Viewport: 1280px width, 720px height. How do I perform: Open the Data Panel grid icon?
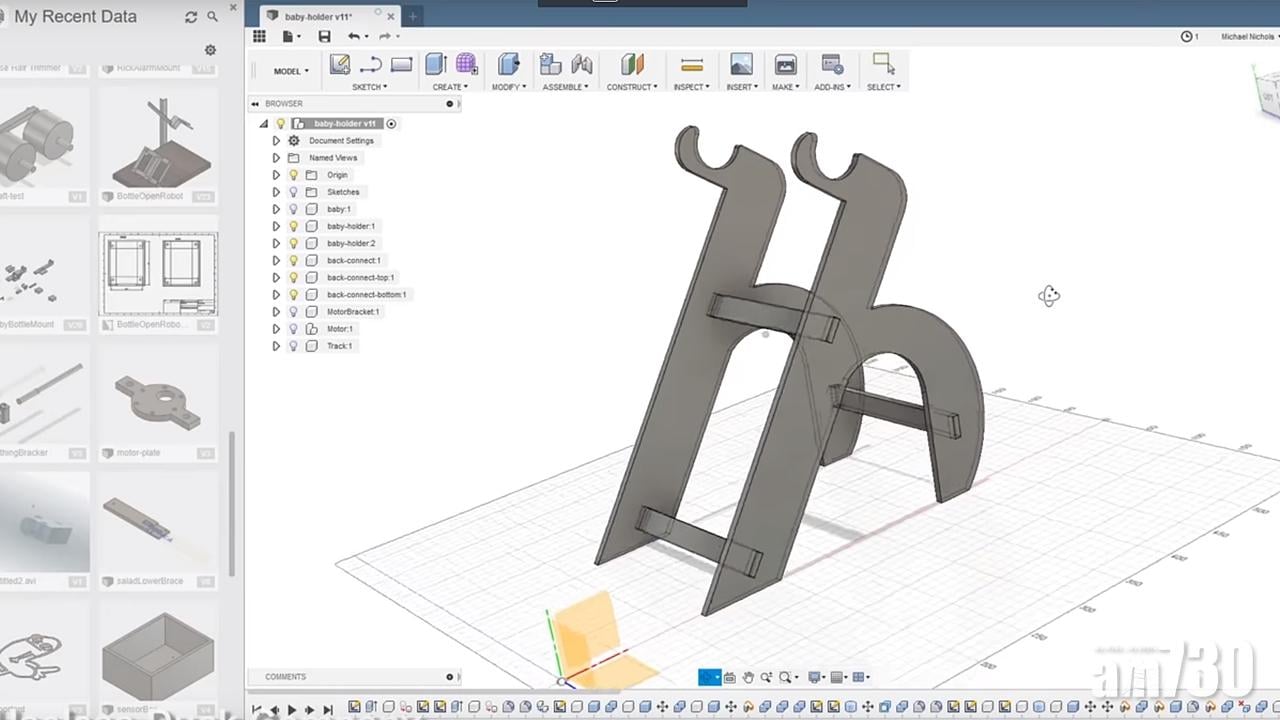tap(259, 37)
